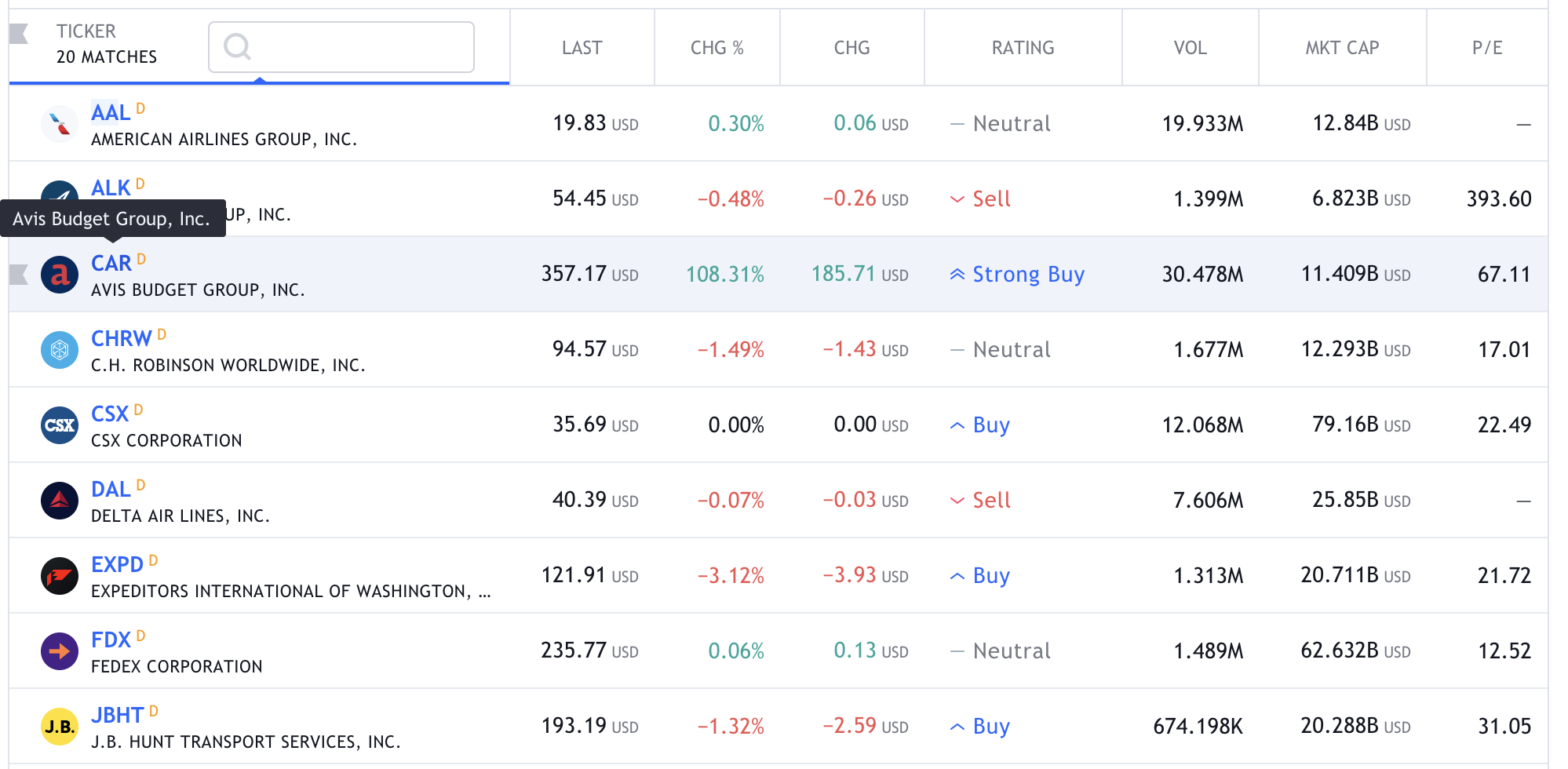1568x769 pixels.
Task: Click the Avis Budget Group logo icon
Action: [59, 275]
